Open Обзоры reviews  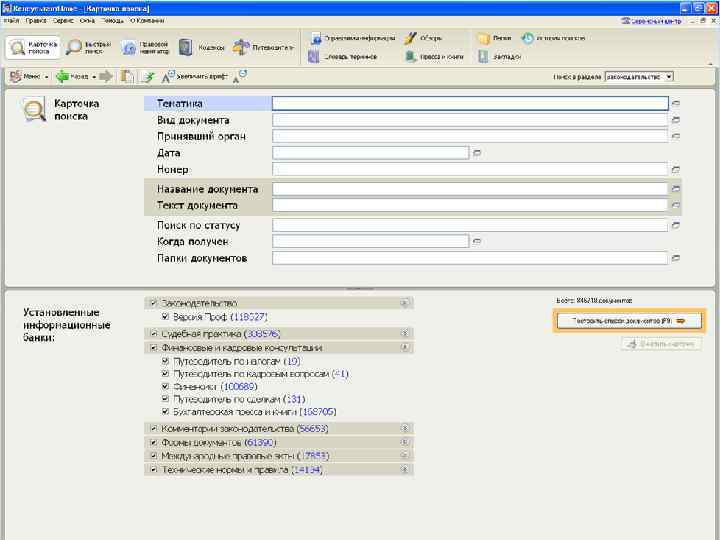click(423, 38)
